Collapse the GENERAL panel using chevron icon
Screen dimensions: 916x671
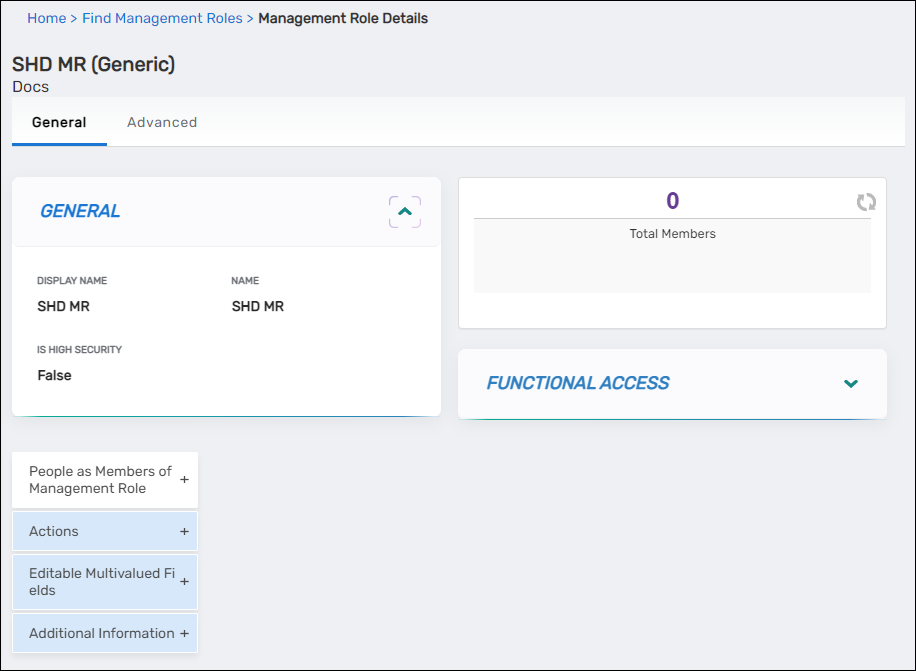tap(404, 212)
